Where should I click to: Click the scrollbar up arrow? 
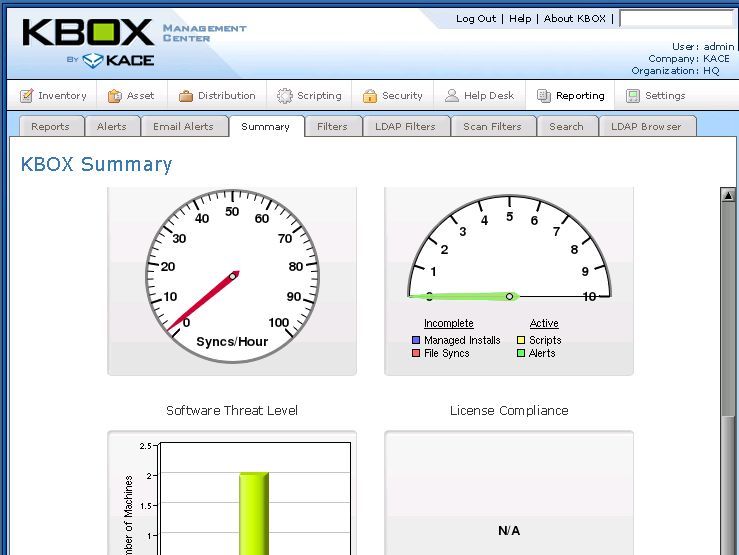tap(729, 195)
